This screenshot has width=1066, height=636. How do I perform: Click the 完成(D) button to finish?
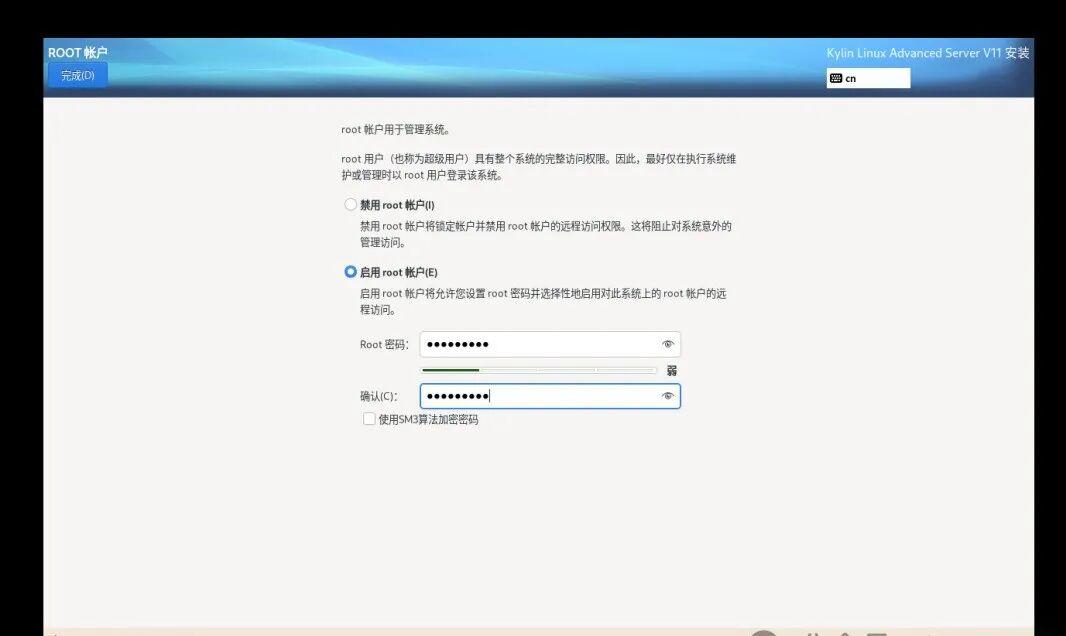point(76,74)
